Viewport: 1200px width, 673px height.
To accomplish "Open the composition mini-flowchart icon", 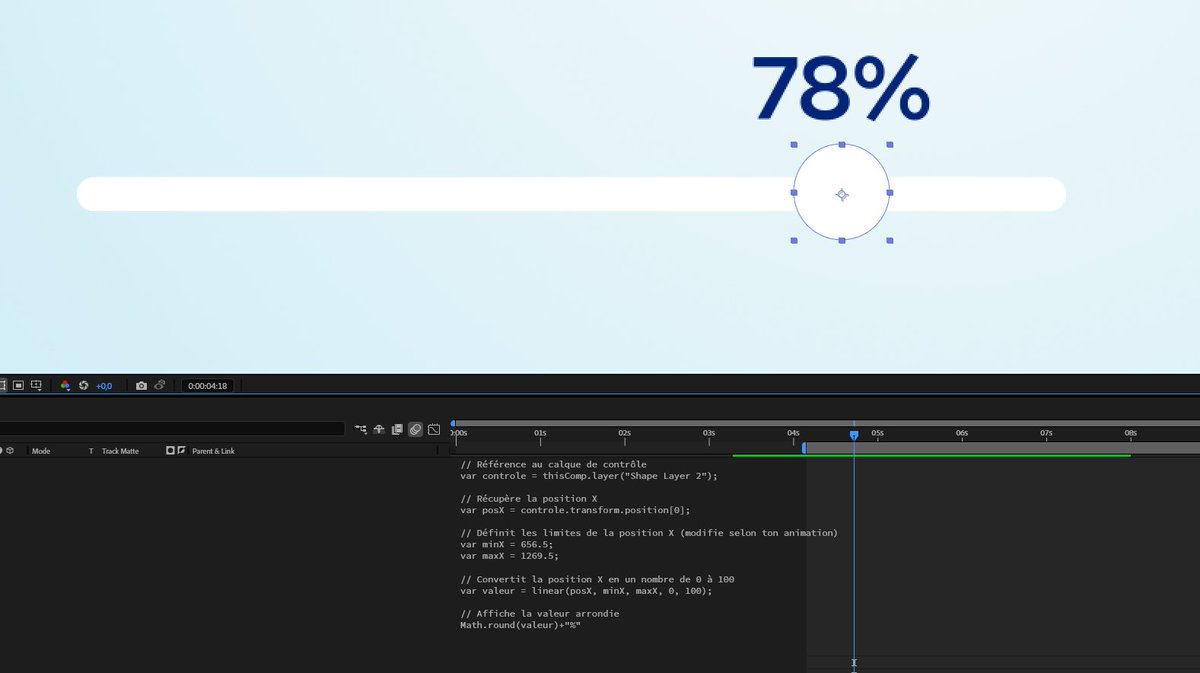I will [360, 430].
